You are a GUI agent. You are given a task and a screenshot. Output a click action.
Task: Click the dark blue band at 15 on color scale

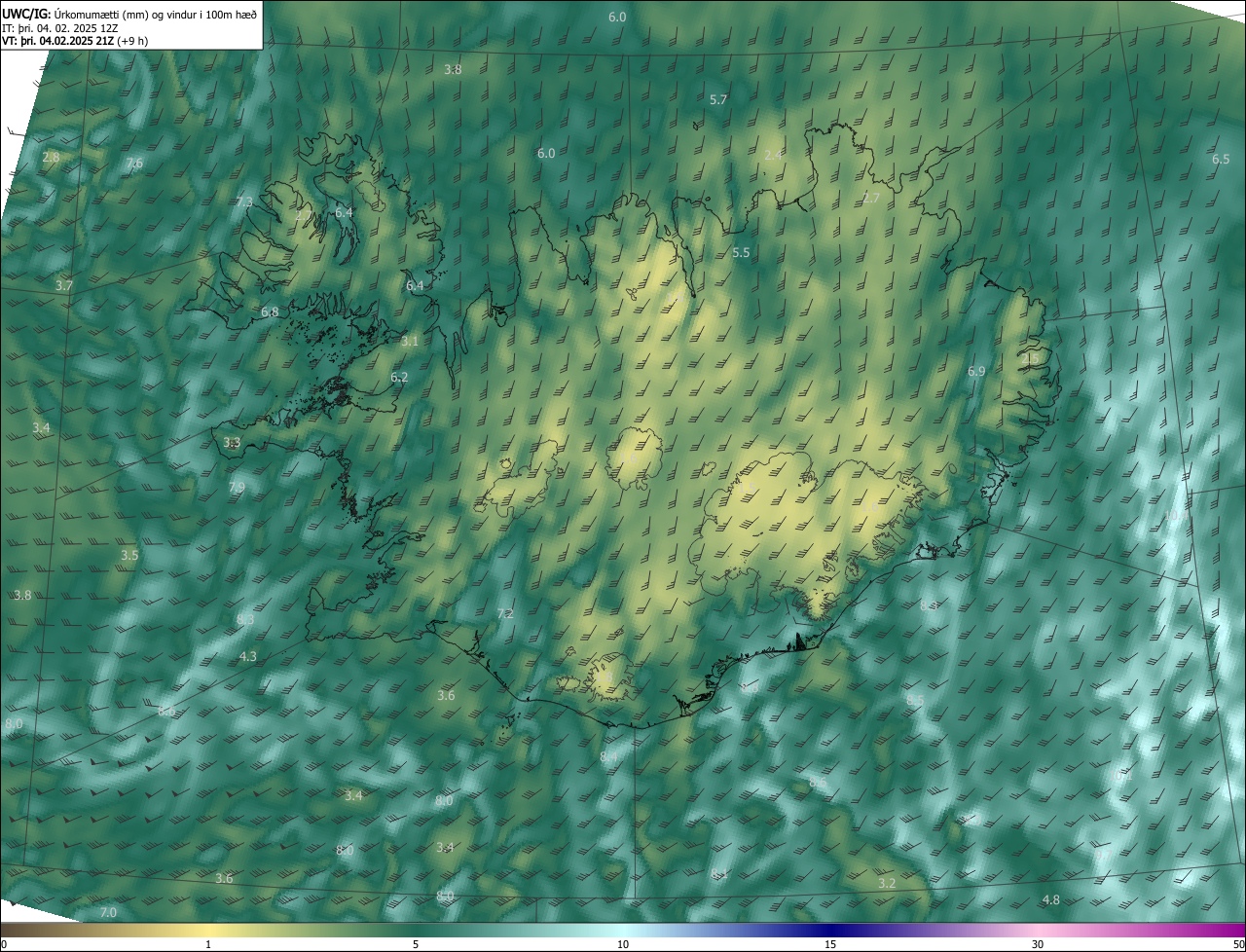[830, 929]
